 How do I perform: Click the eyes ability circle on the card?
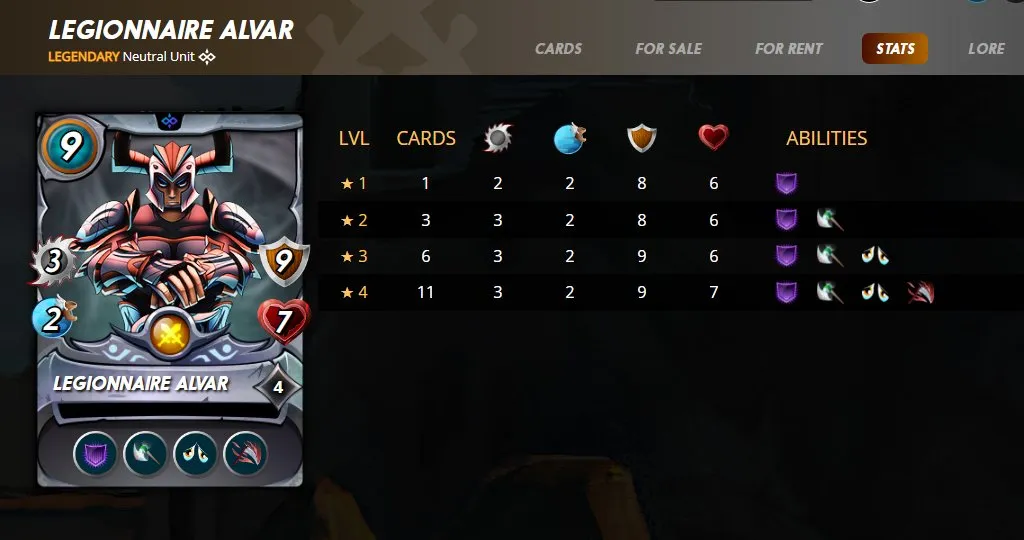(x=196, y=453)
